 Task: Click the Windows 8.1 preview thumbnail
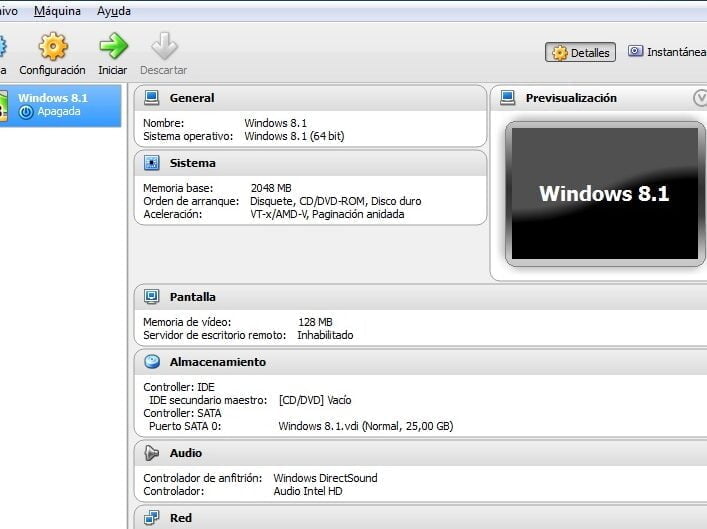[604, 194]
